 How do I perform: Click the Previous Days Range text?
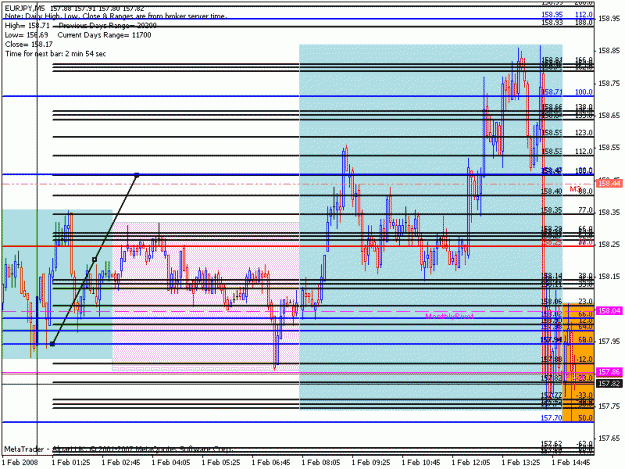tap(108, 26)
